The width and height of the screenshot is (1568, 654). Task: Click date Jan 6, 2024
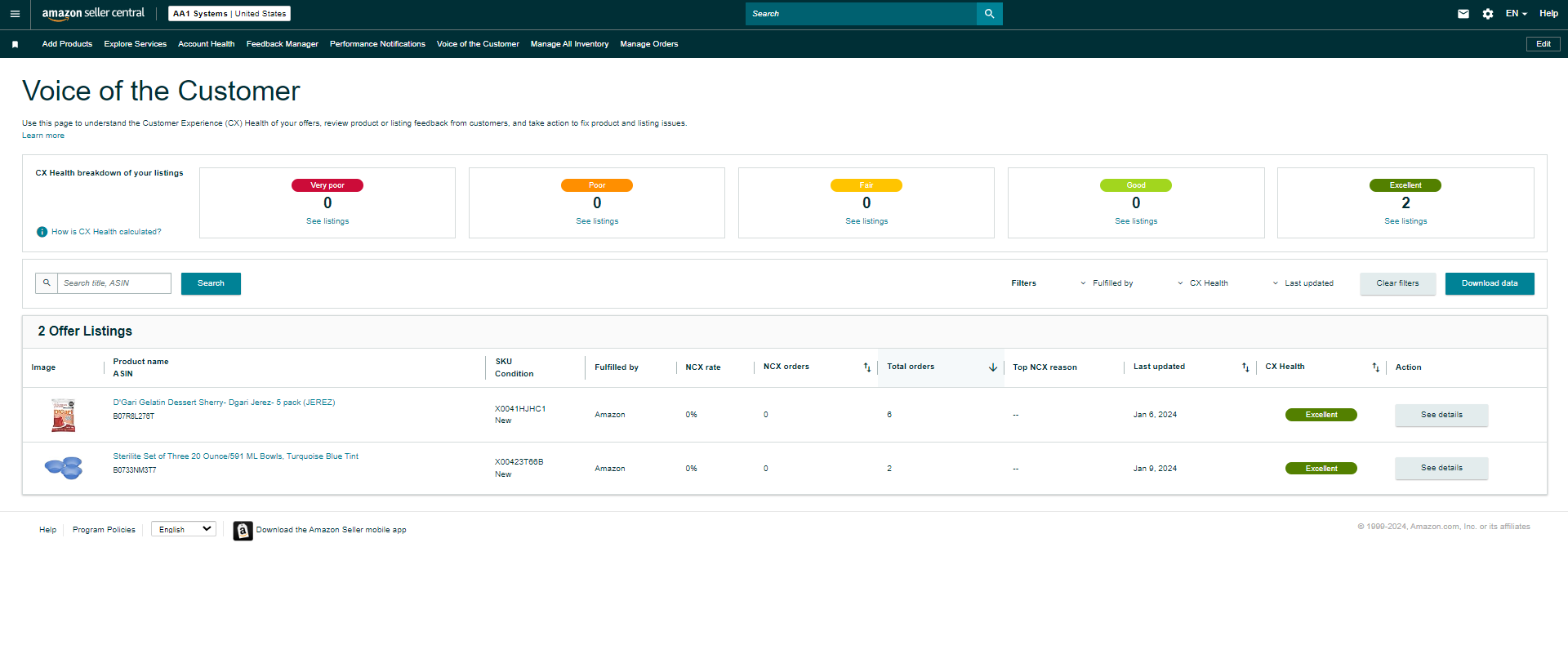1155,415
